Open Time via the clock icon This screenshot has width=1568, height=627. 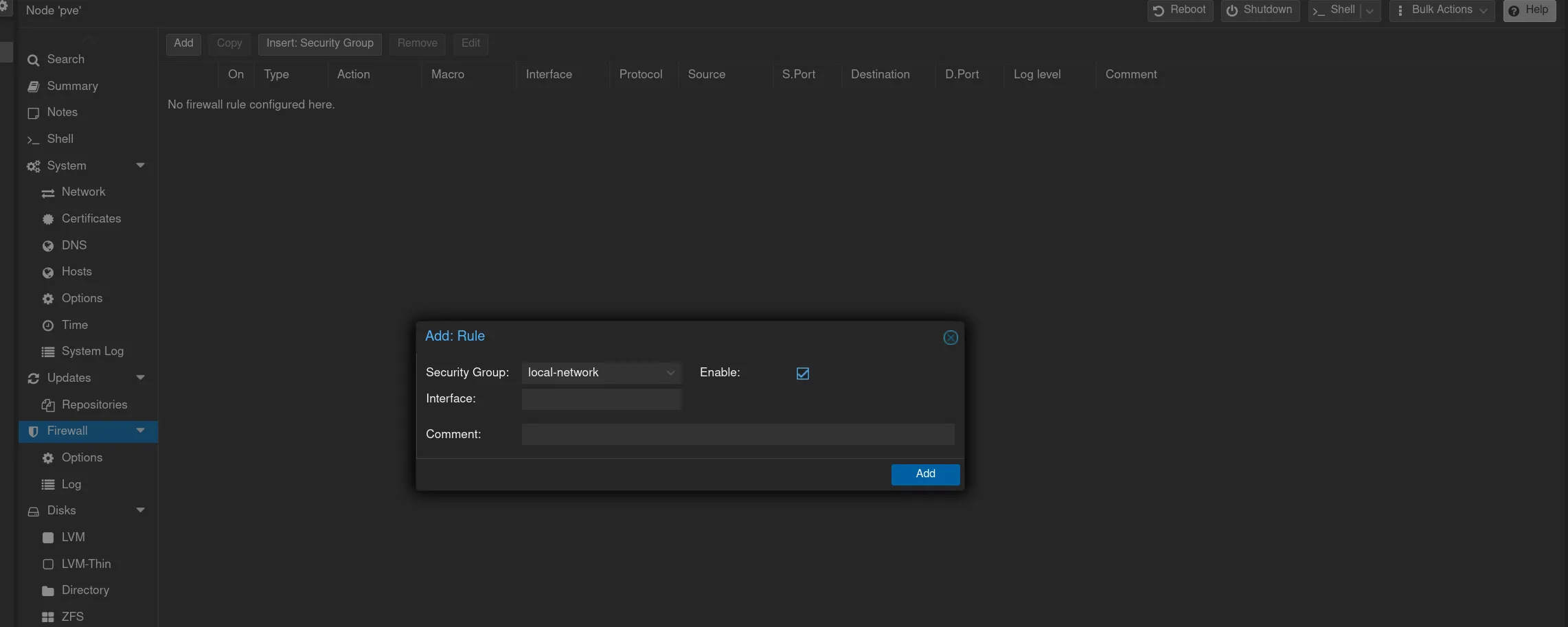(48, 326)
